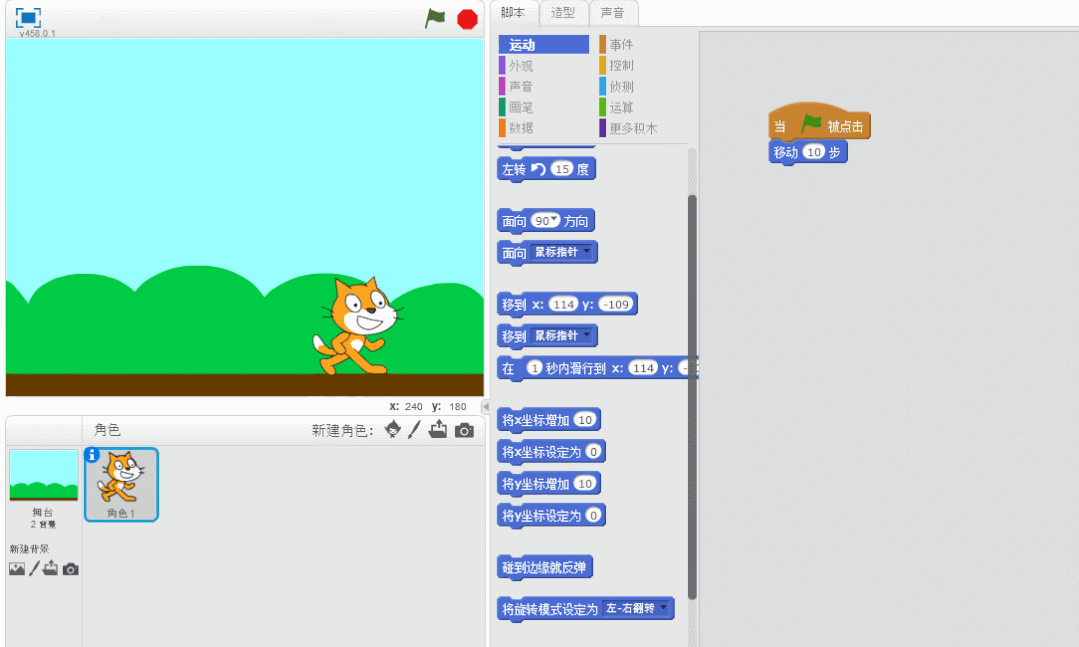Click value 0 in 将x坐标设定为 block
This screenshot has height=647, width=1079.
[593, 452]
